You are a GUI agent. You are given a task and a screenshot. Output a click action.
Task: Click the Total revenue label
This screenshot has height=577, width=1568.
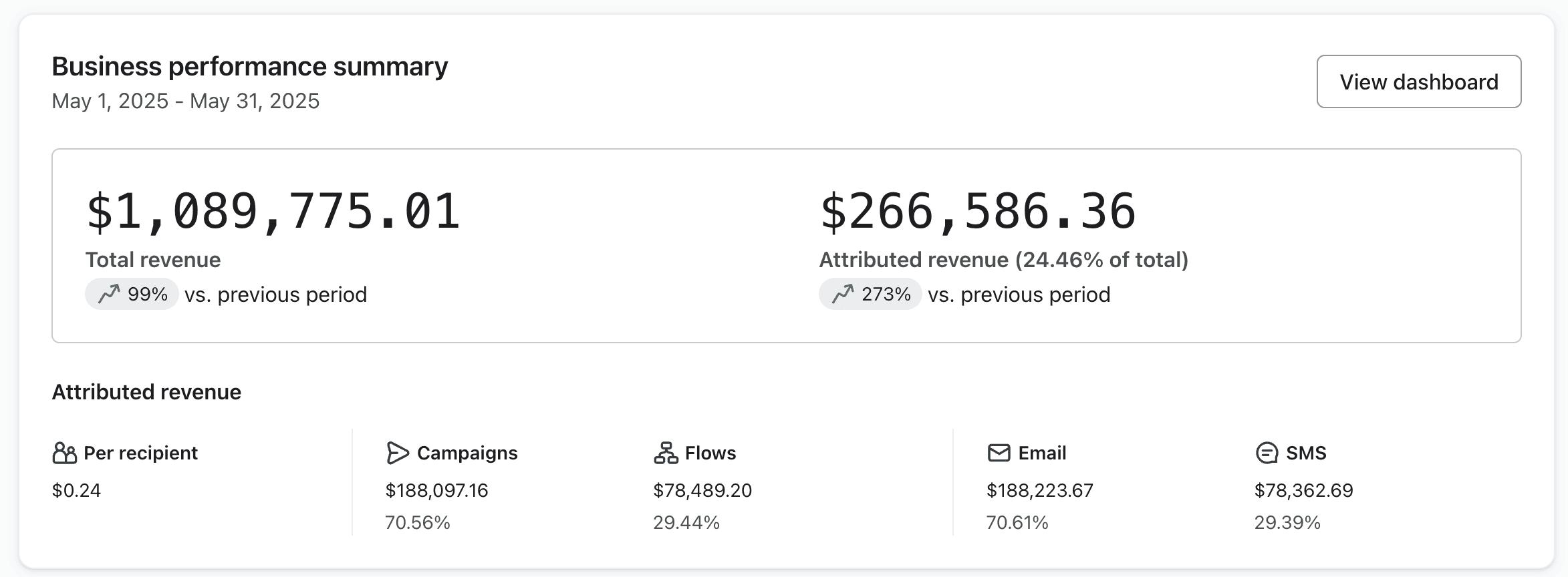[153, 260]
